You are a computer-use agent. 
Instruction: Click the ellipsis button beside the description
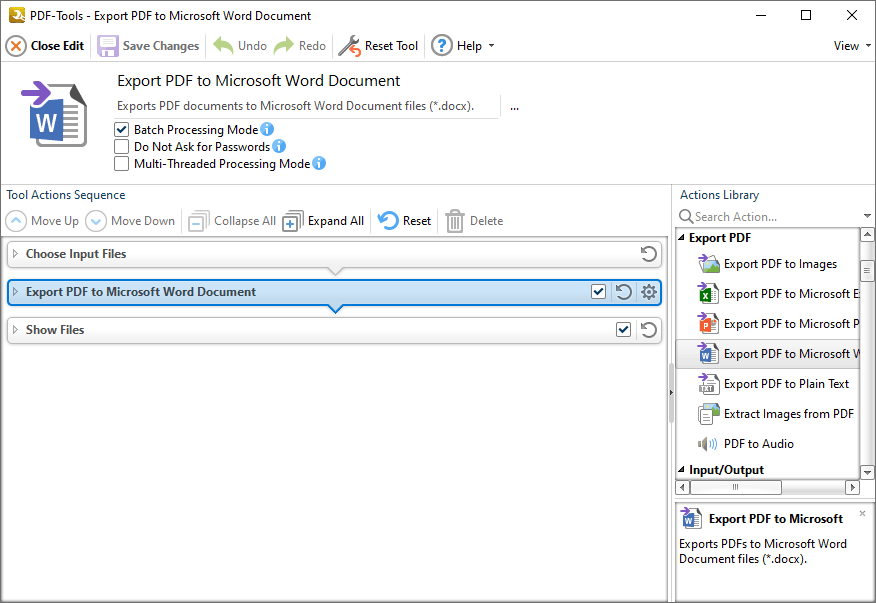tap(515, 107)
